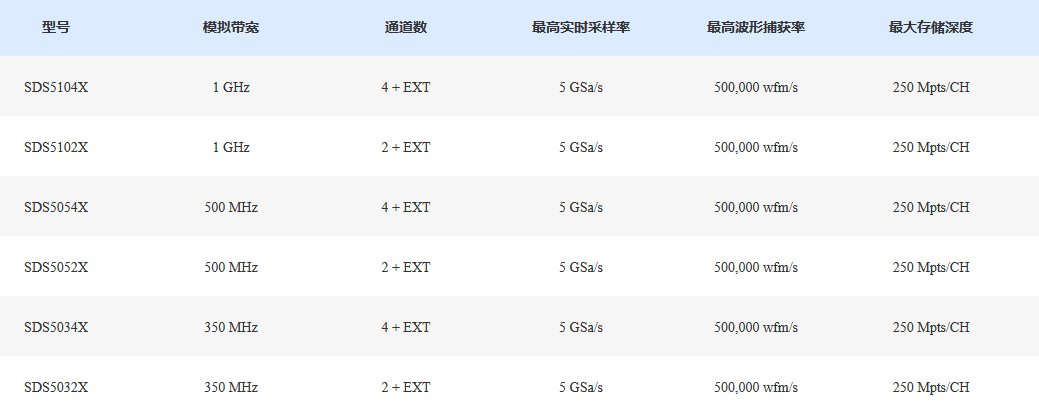Image resolution: width=1039 pixels, height=415 pixels.
Task: Click the 模拟带宽 column header
Action: click(x=231, y=28)
